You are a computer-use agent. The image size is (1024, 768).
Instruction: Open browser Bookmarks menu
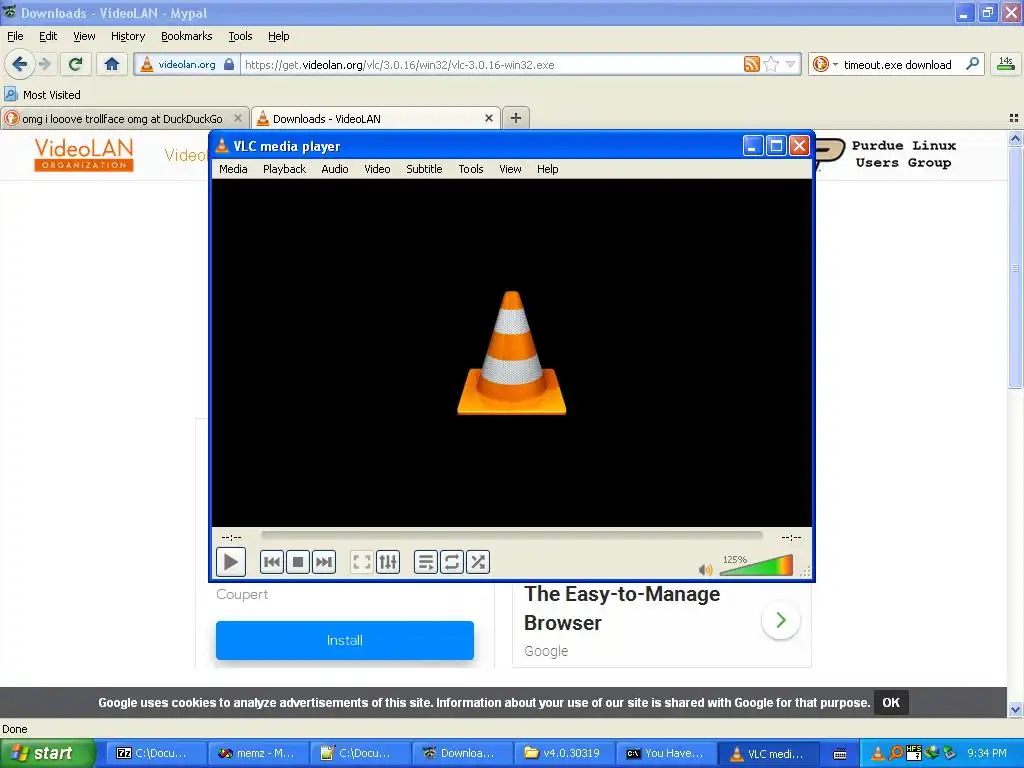(187, 37)
